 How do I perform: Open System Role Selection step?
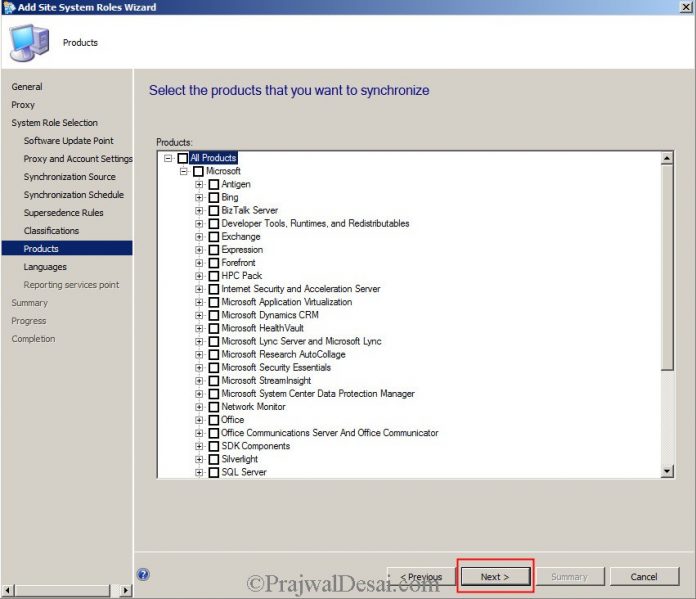pos(55,123)
